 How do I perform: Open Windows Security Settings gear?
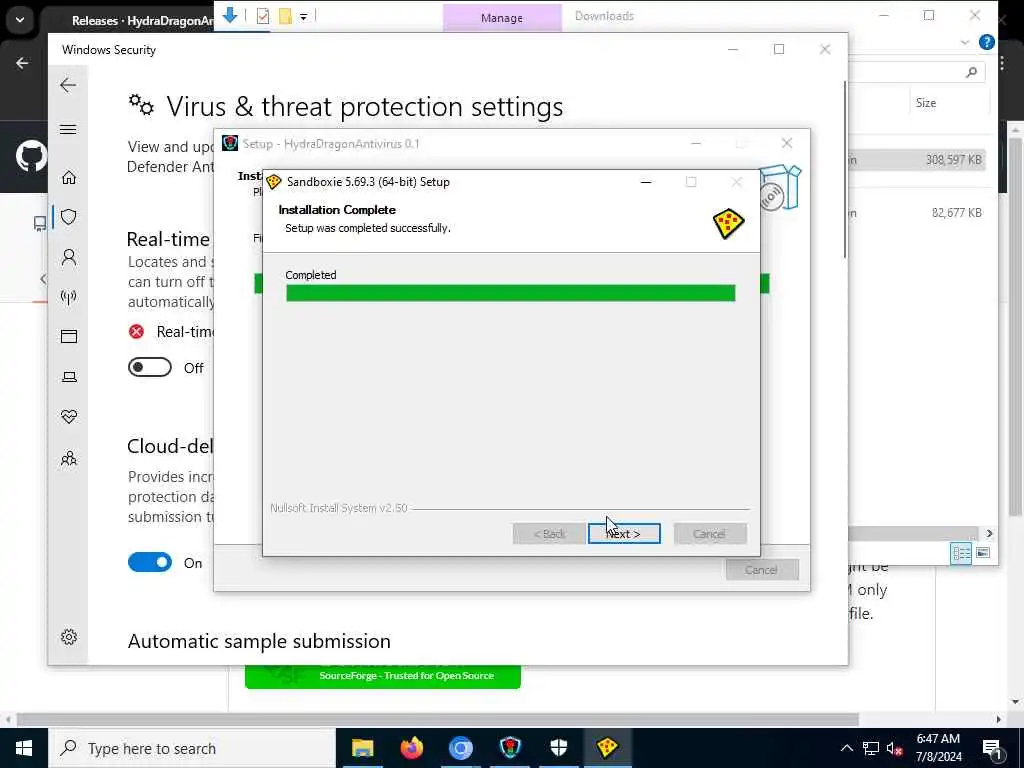tap(69, 637)
